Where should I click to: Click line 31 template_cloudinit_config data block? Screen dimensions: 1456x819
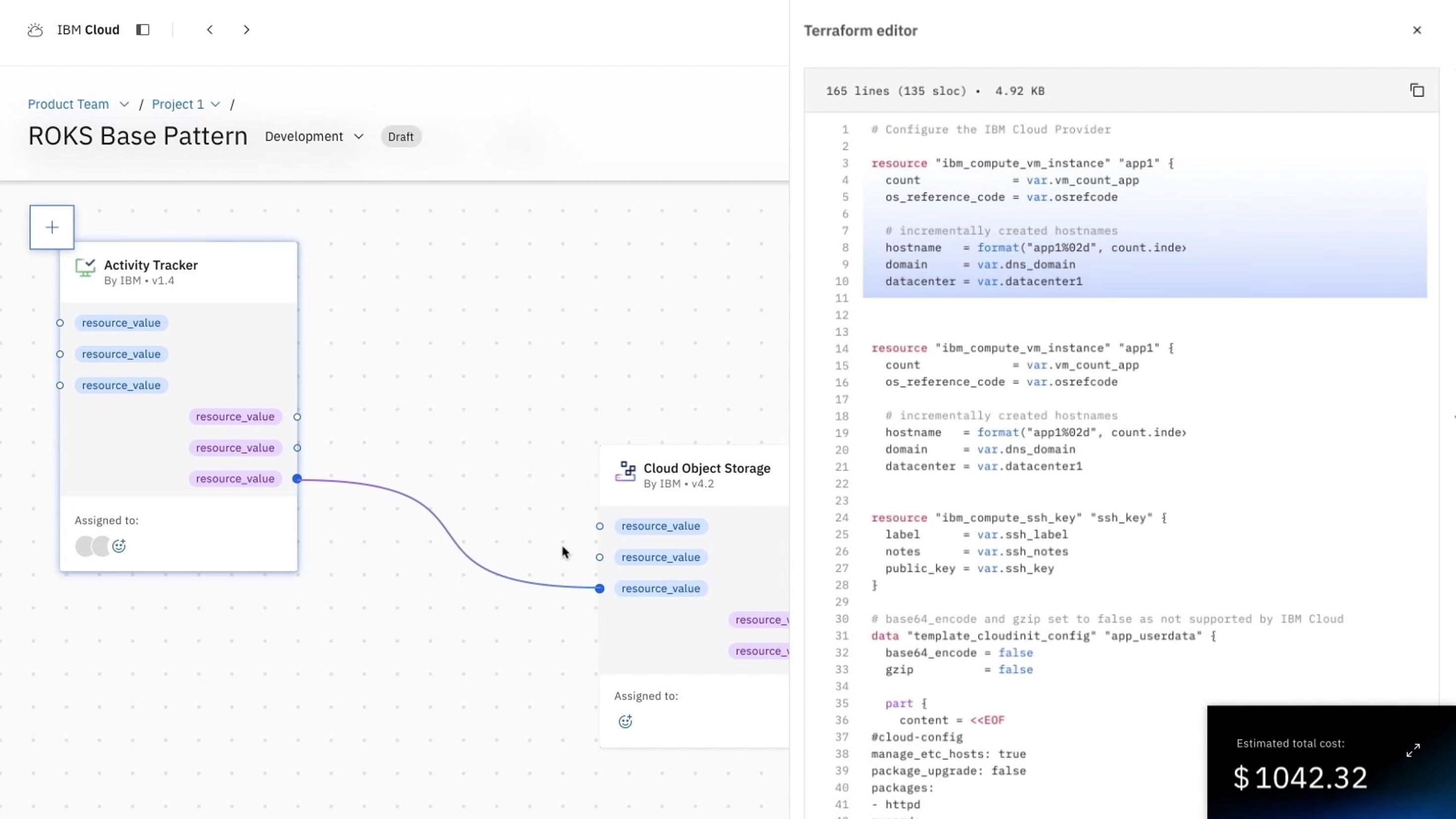pos(1043,636)
